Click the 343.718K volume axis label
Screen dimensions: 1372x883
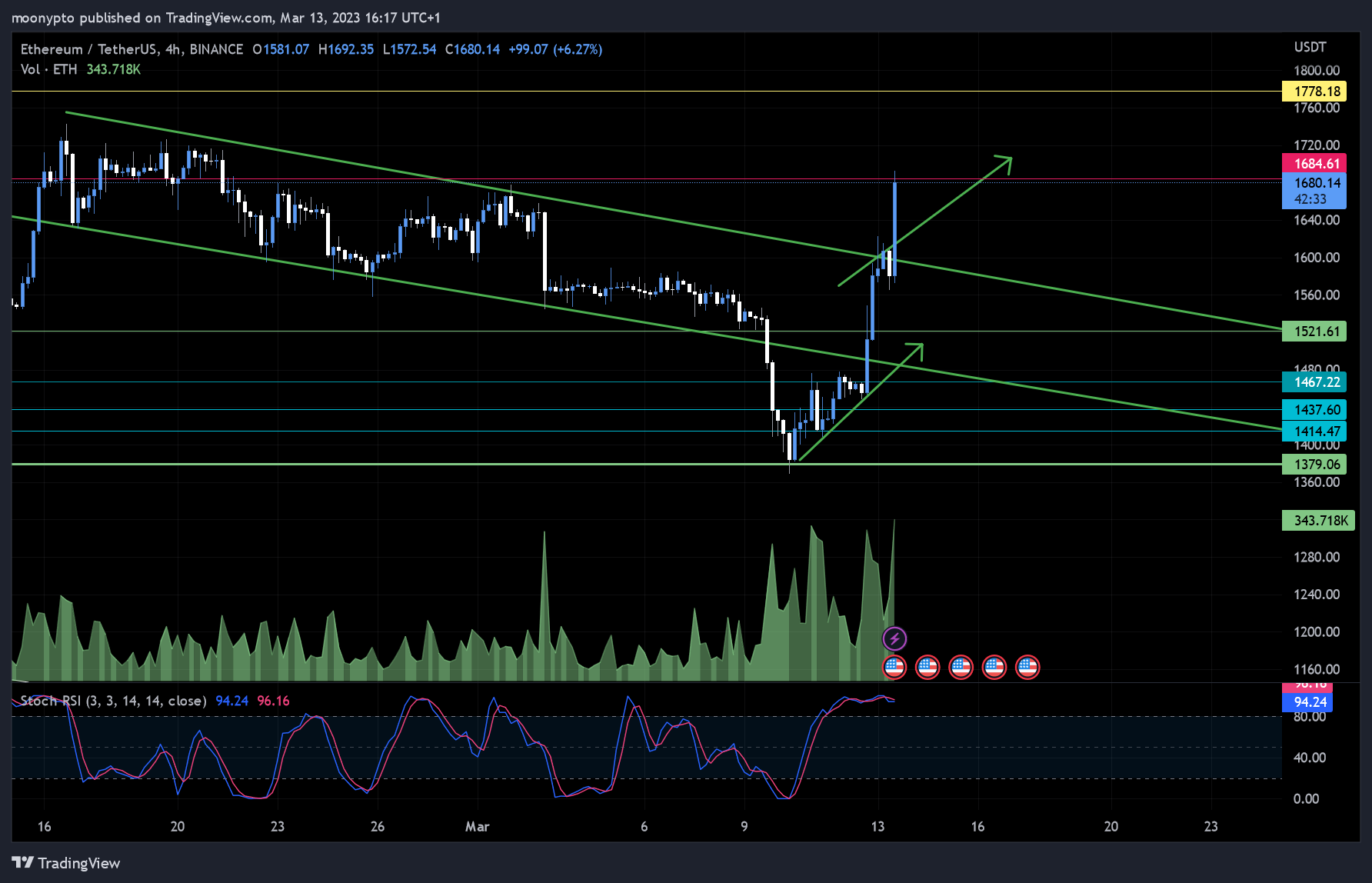coord(1318,521)
